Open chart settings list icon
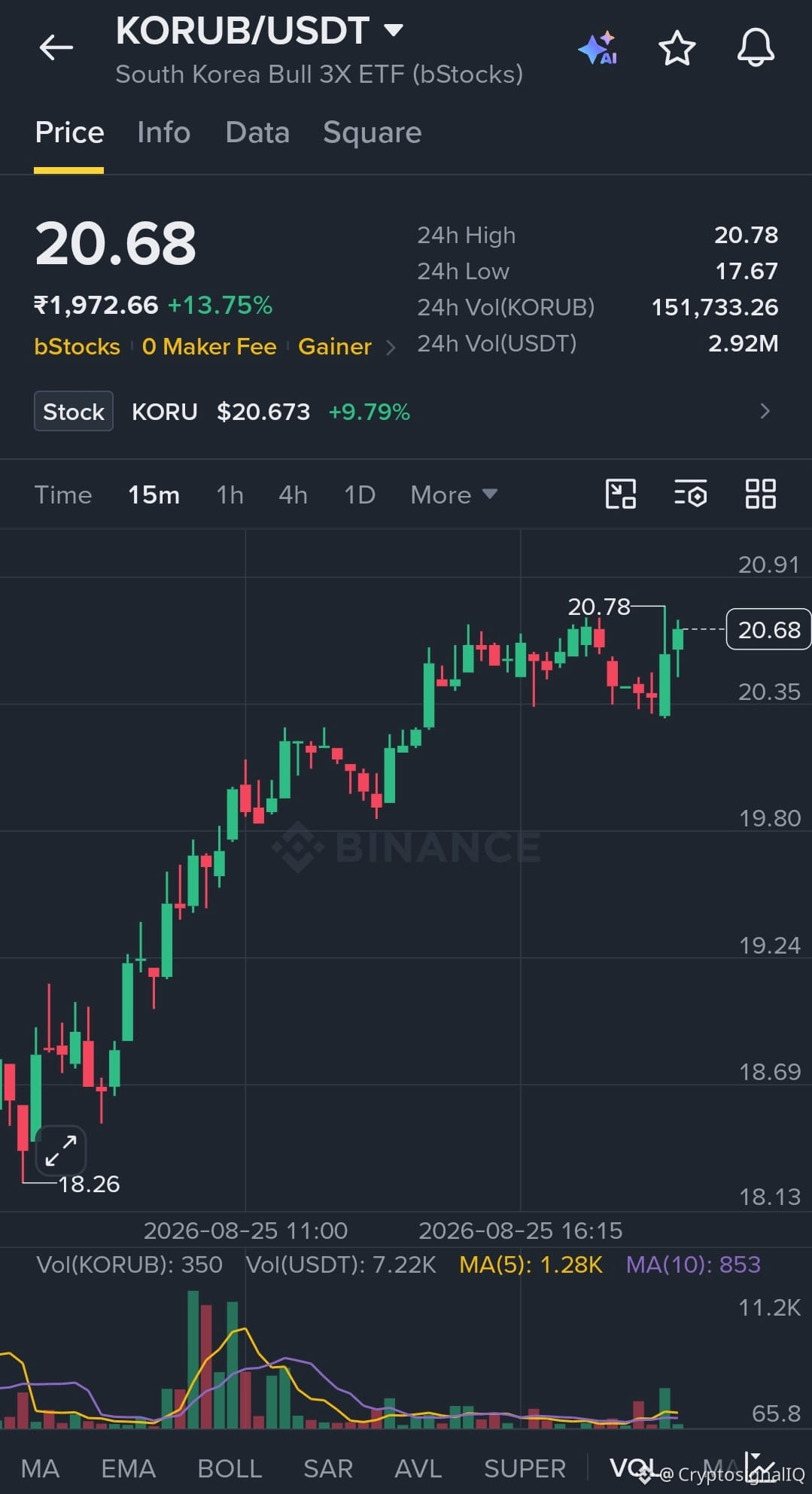The height and width of the screenshot is (1494, 812). 690,494
